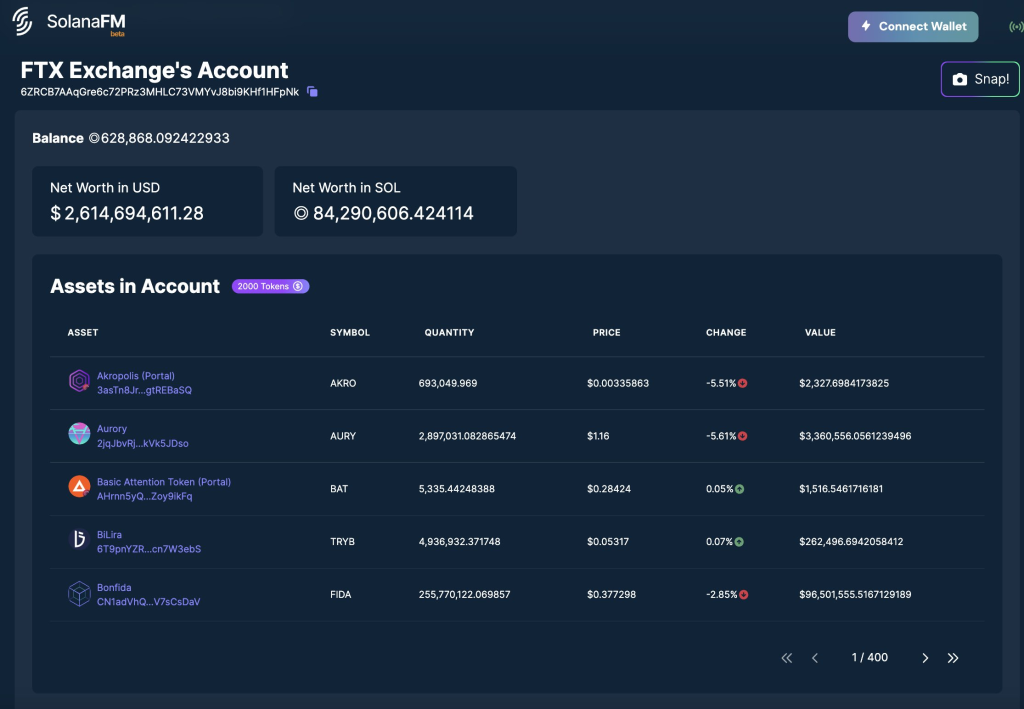Click the ASSET column header
Viewport: 1024px width, 709px height.
83,332
